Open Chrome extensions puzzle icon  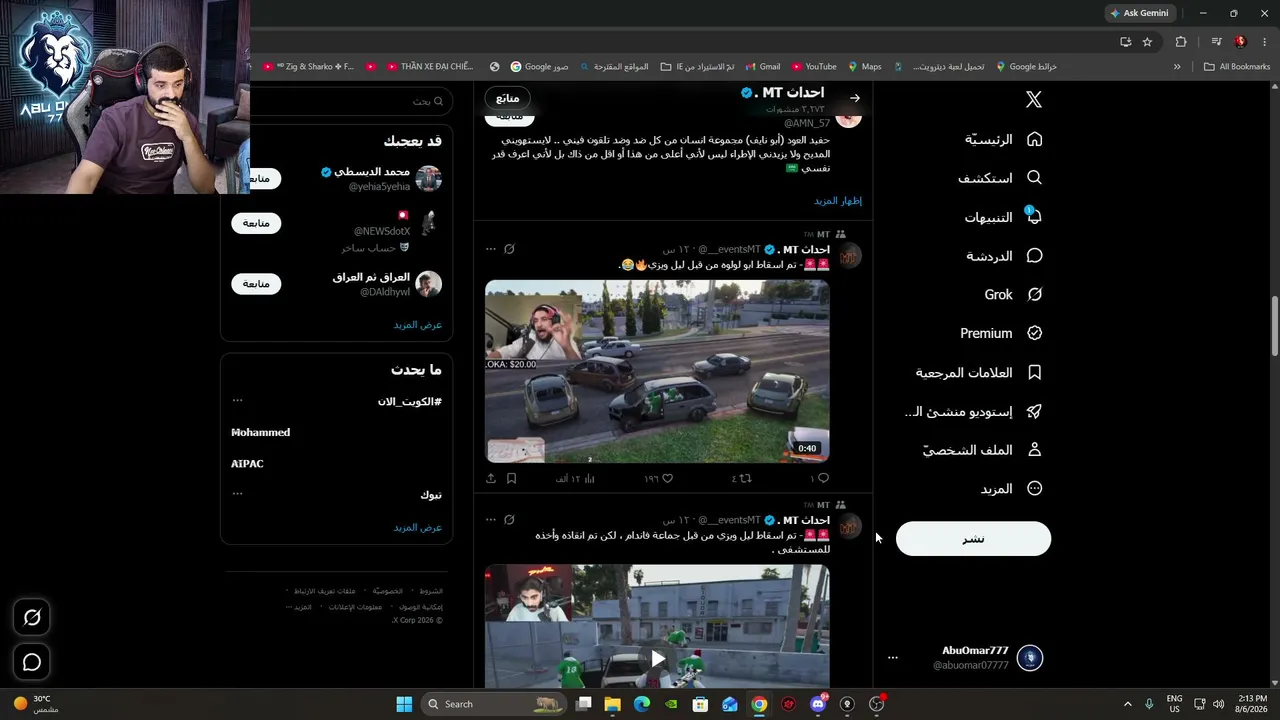click(1181, 42)
